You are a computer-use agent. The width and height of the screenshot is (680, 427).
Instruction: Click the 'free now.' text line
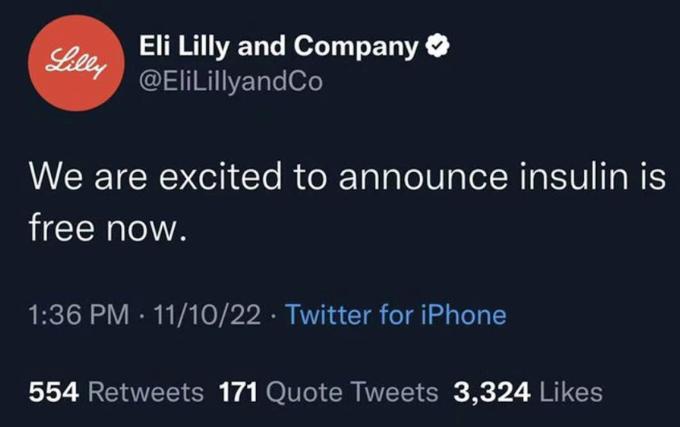pos(107,230)
